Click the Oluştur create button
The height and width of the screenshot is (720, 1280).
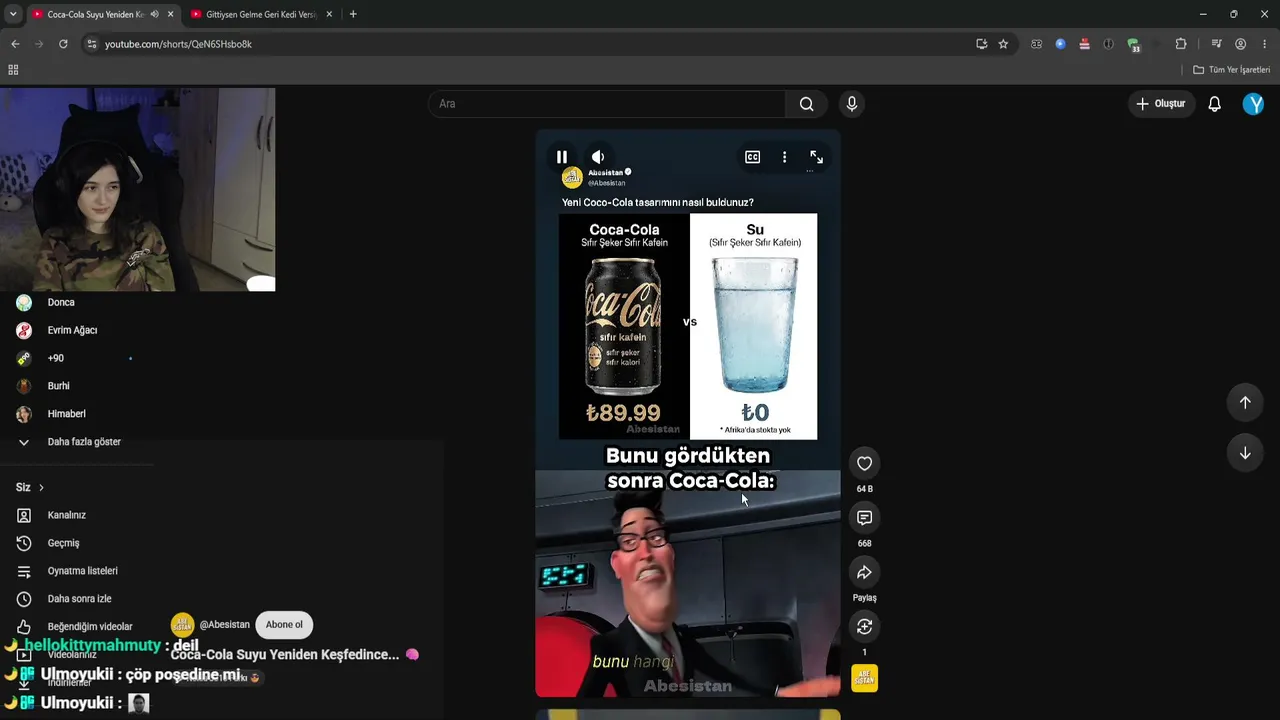coord(1160,104)
